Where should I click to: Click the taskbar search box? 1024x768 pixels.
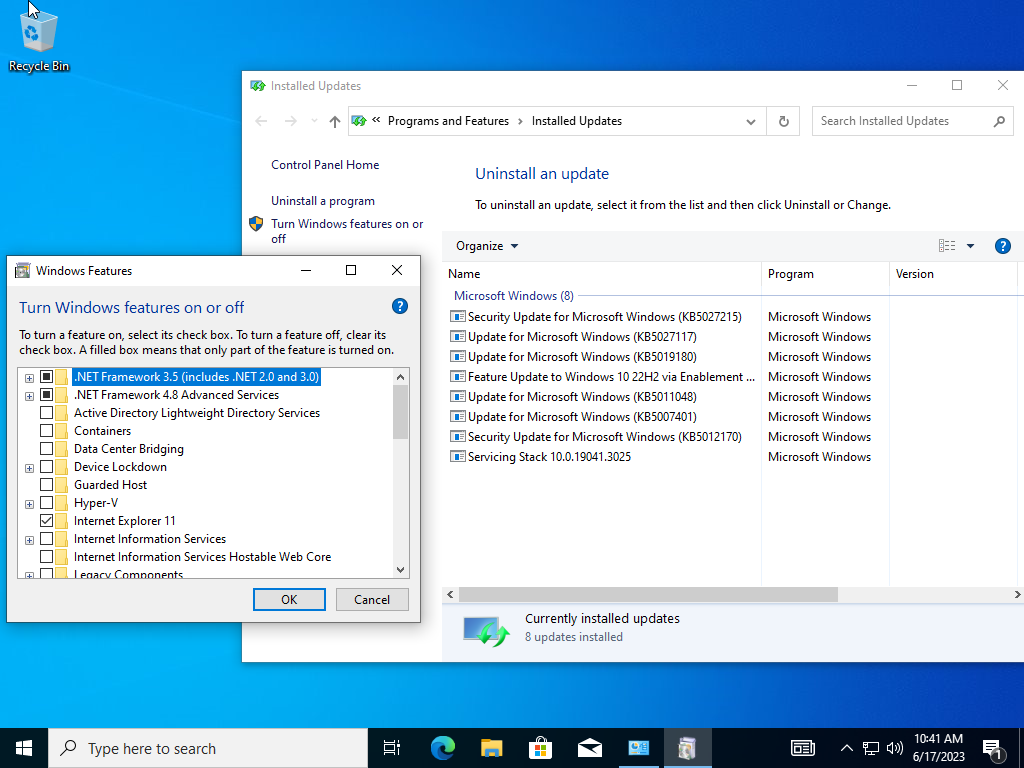click(x=208, y=748)
